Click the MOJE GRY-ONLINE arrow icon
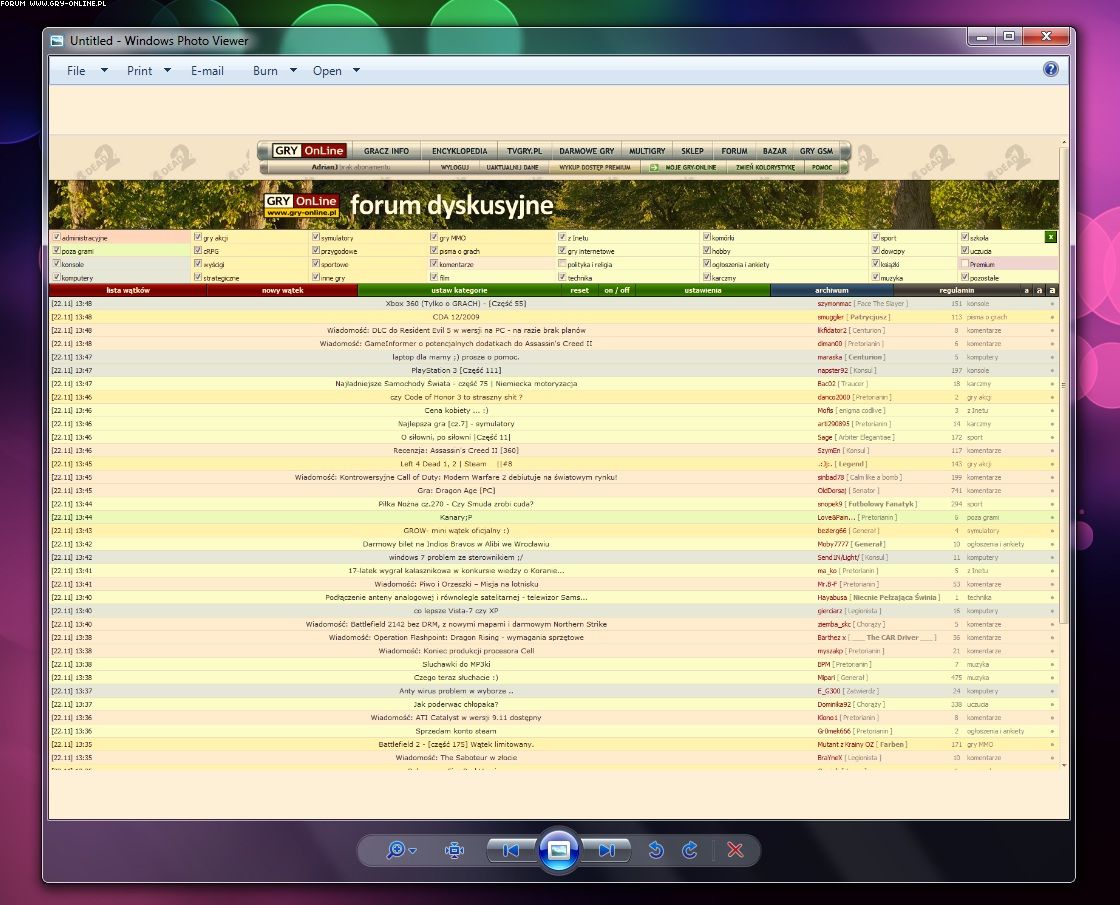The width and height of the screenshot is (1120, 905). point(654,167)
